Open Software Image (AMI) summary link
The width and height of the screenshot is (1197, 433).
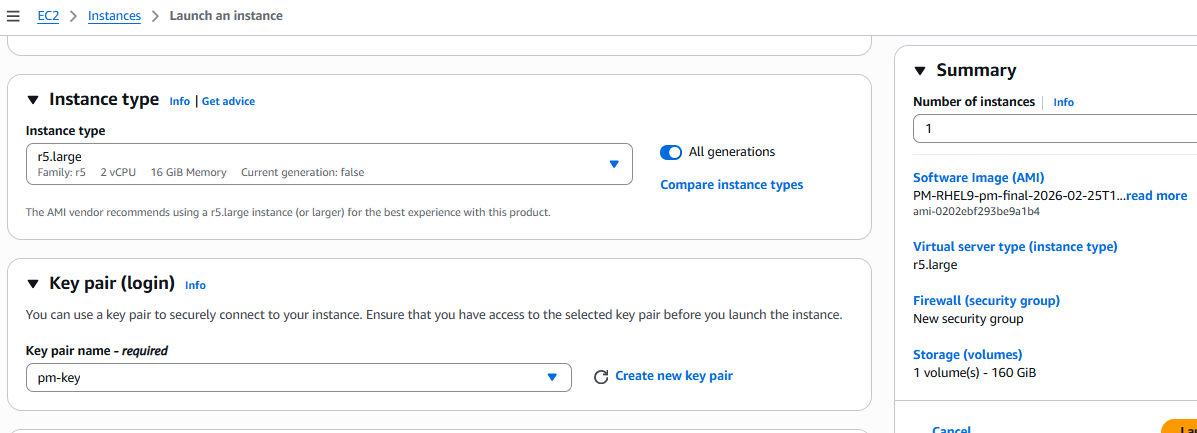pos(979,179)
